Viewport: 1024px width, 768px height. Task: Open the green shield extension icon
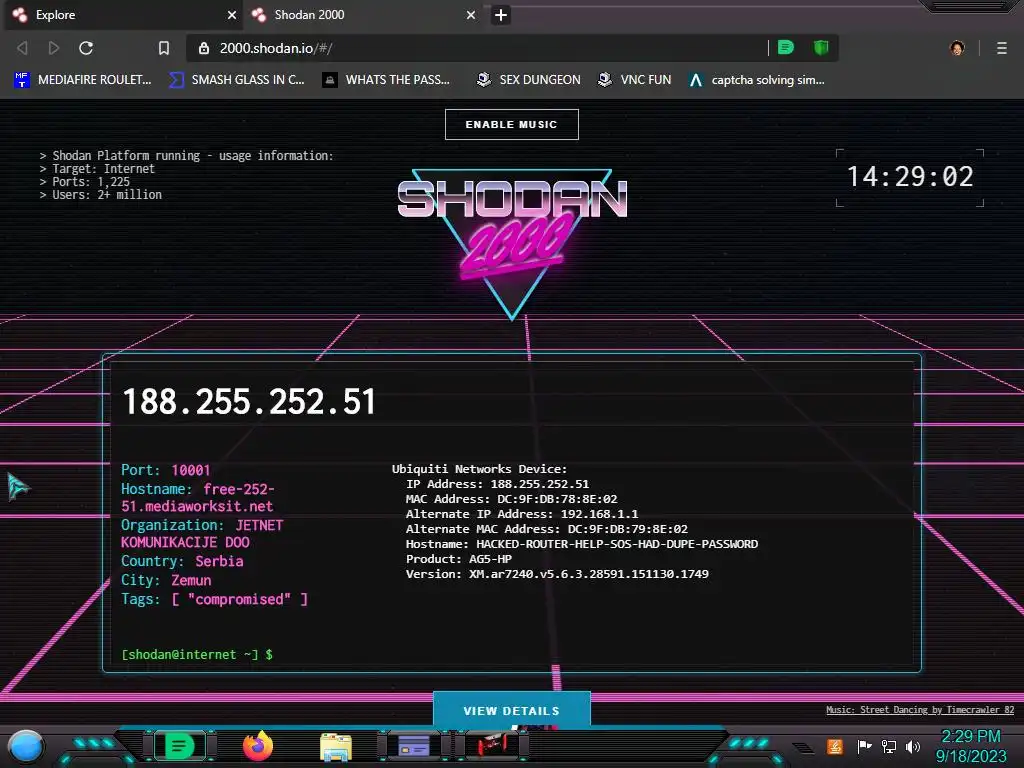coord(821,48)
